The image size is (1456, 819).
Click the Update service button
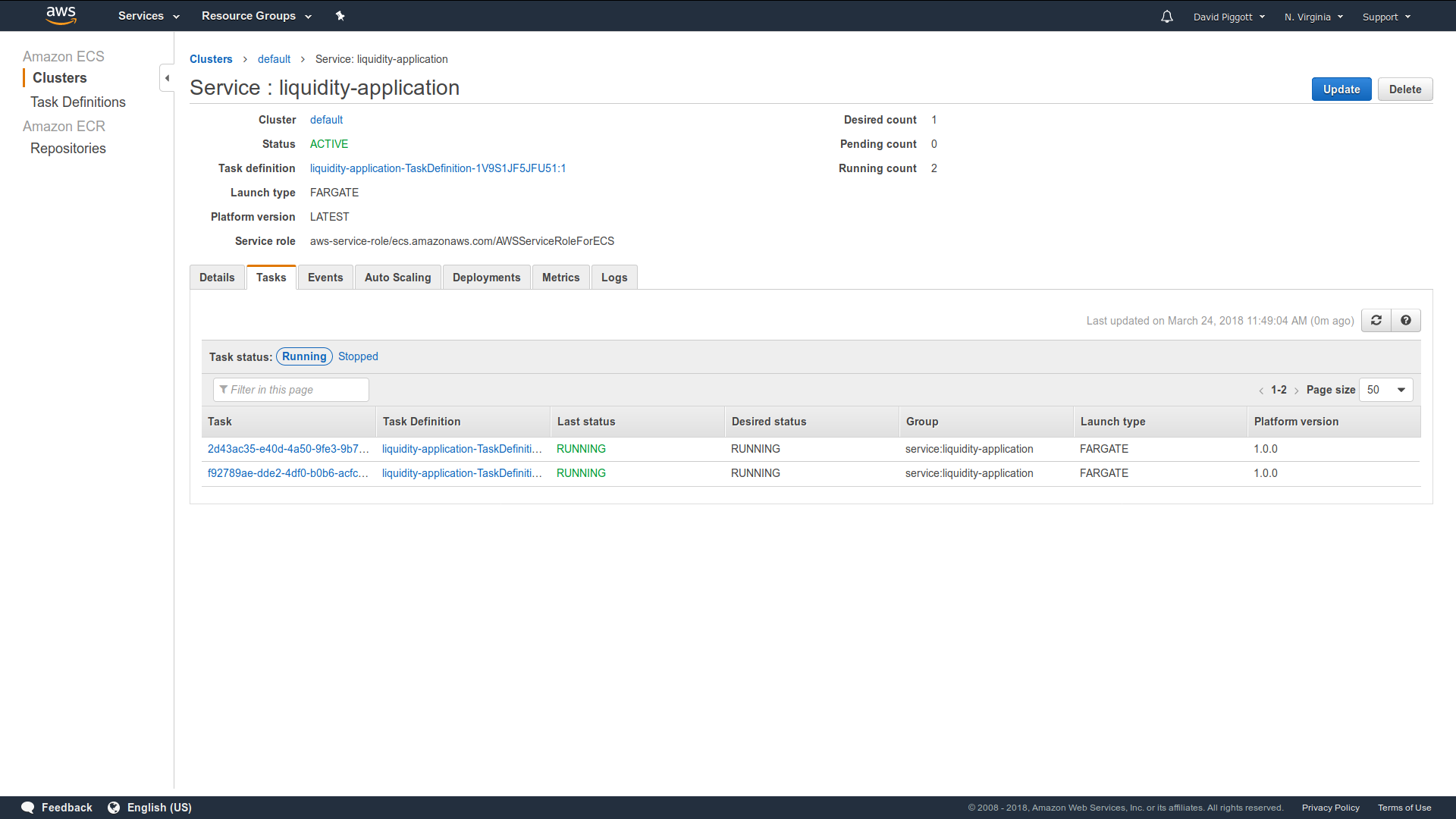click(1341, 89)
